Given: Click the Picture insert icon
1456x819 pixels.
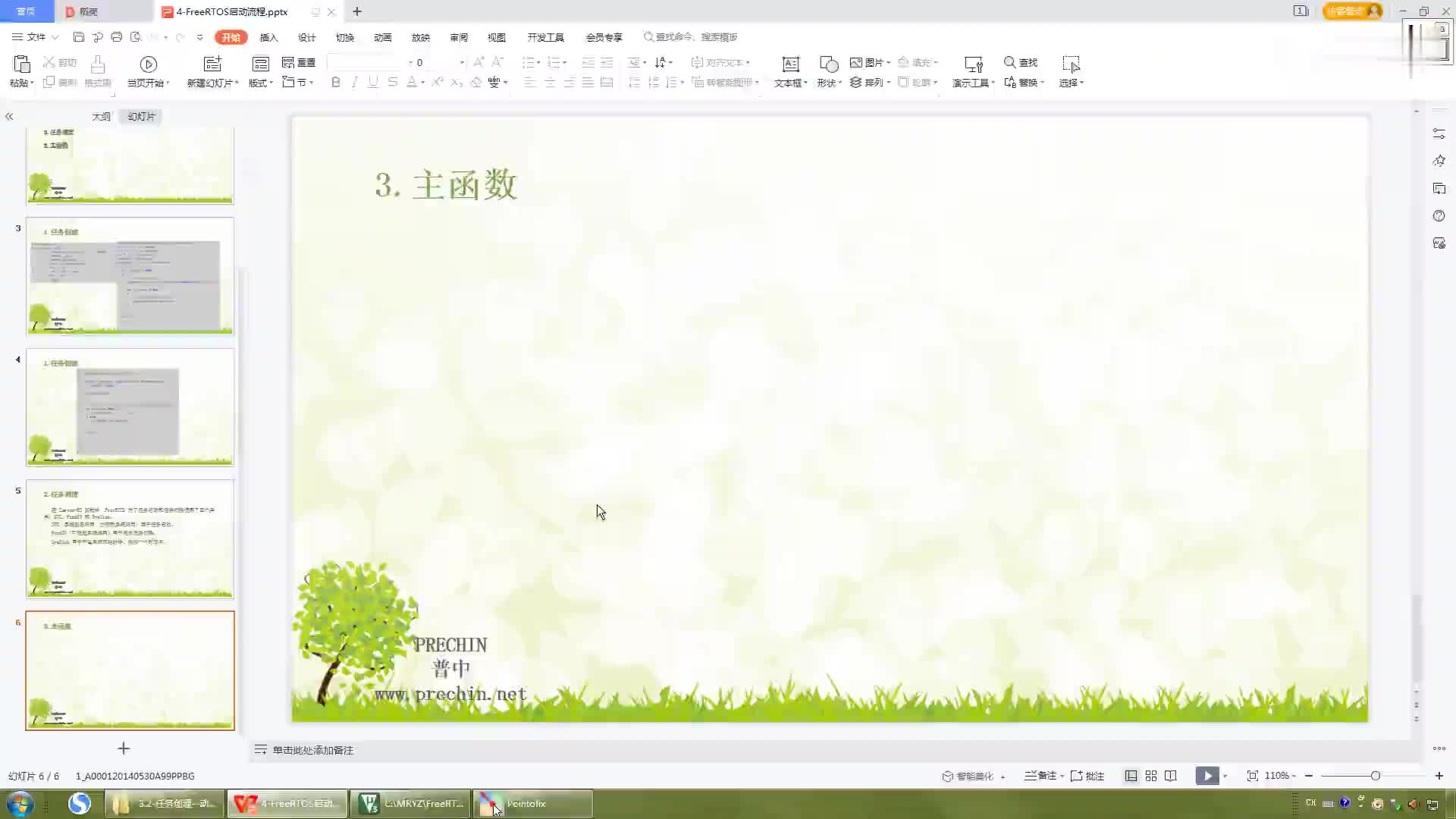Looking at the screenshot, I should (x=856, y=62).
